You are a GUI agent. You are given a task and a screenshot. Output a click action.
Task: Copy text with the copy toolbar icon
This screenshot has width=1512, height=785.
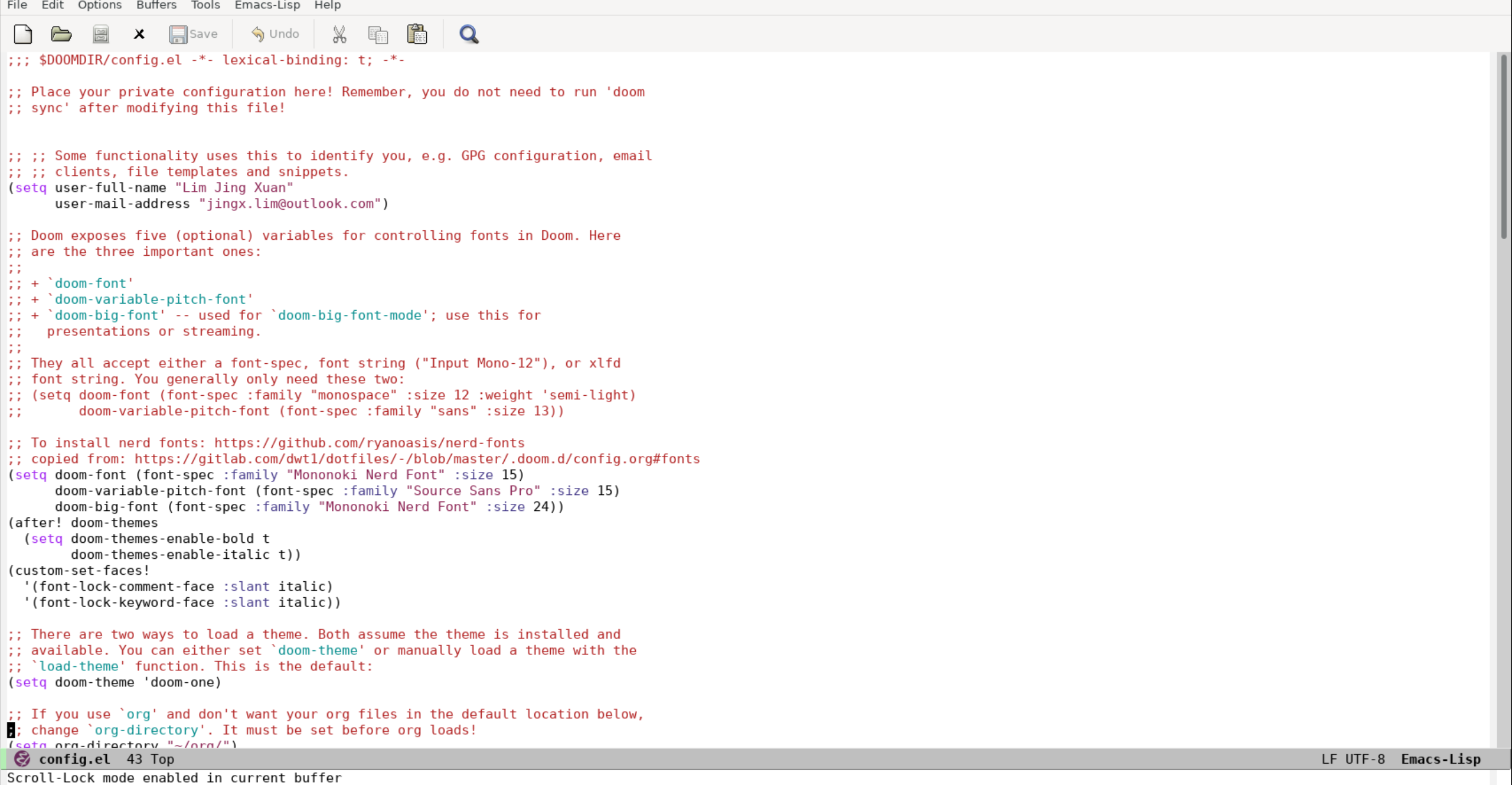pos(378,34)
